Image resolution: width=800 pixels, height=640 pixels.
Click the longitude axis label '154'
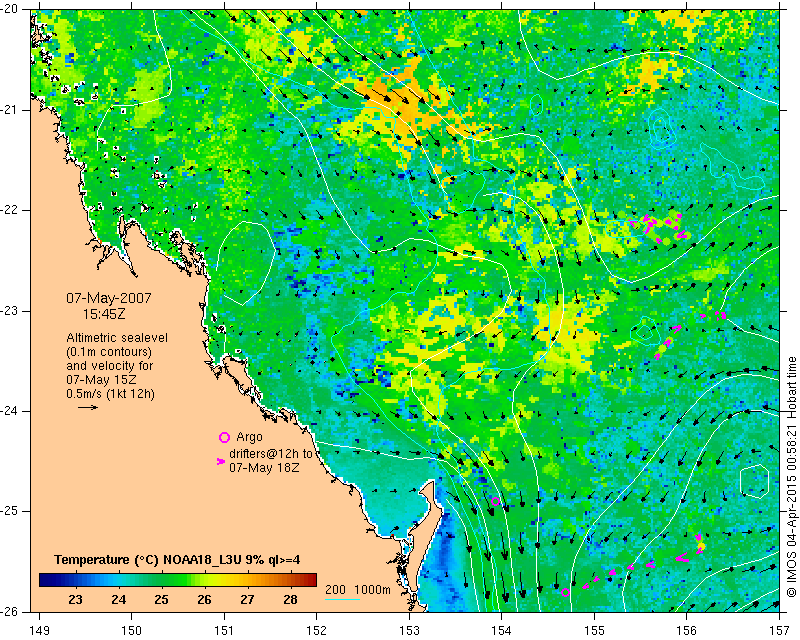502,631
